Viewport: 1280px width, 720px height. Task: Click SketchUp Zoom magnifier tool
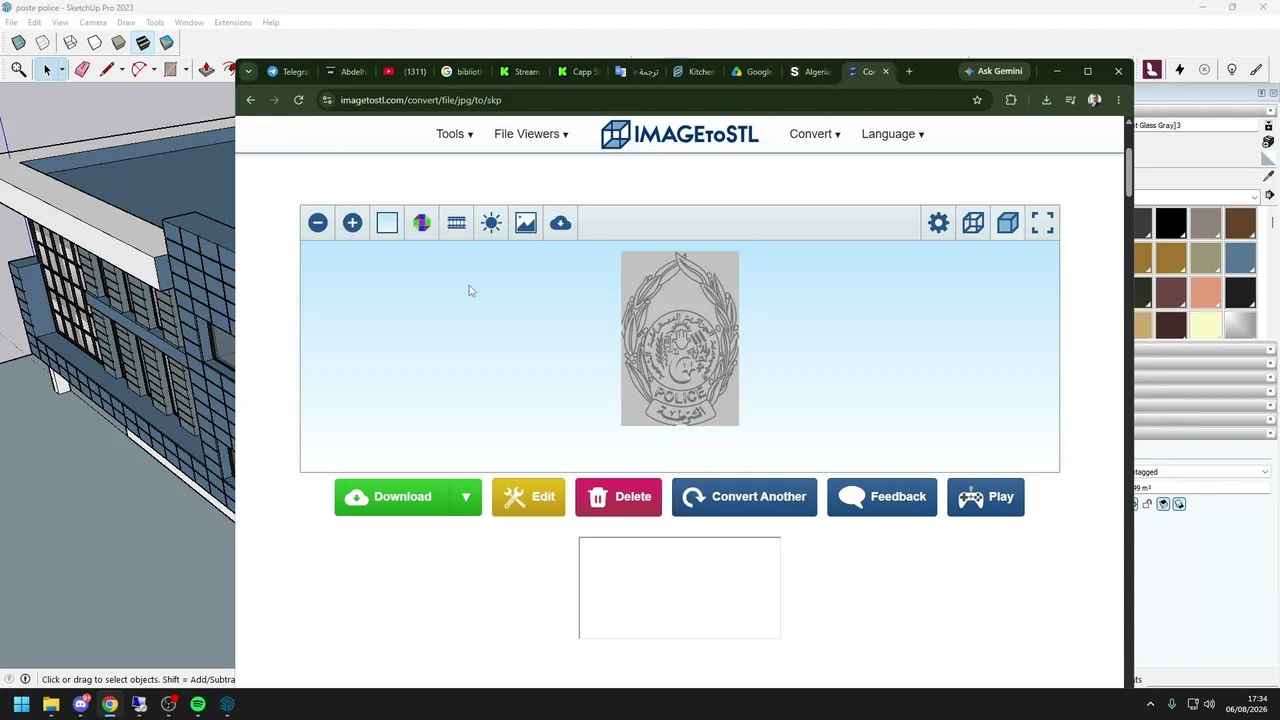coord(18,69)
